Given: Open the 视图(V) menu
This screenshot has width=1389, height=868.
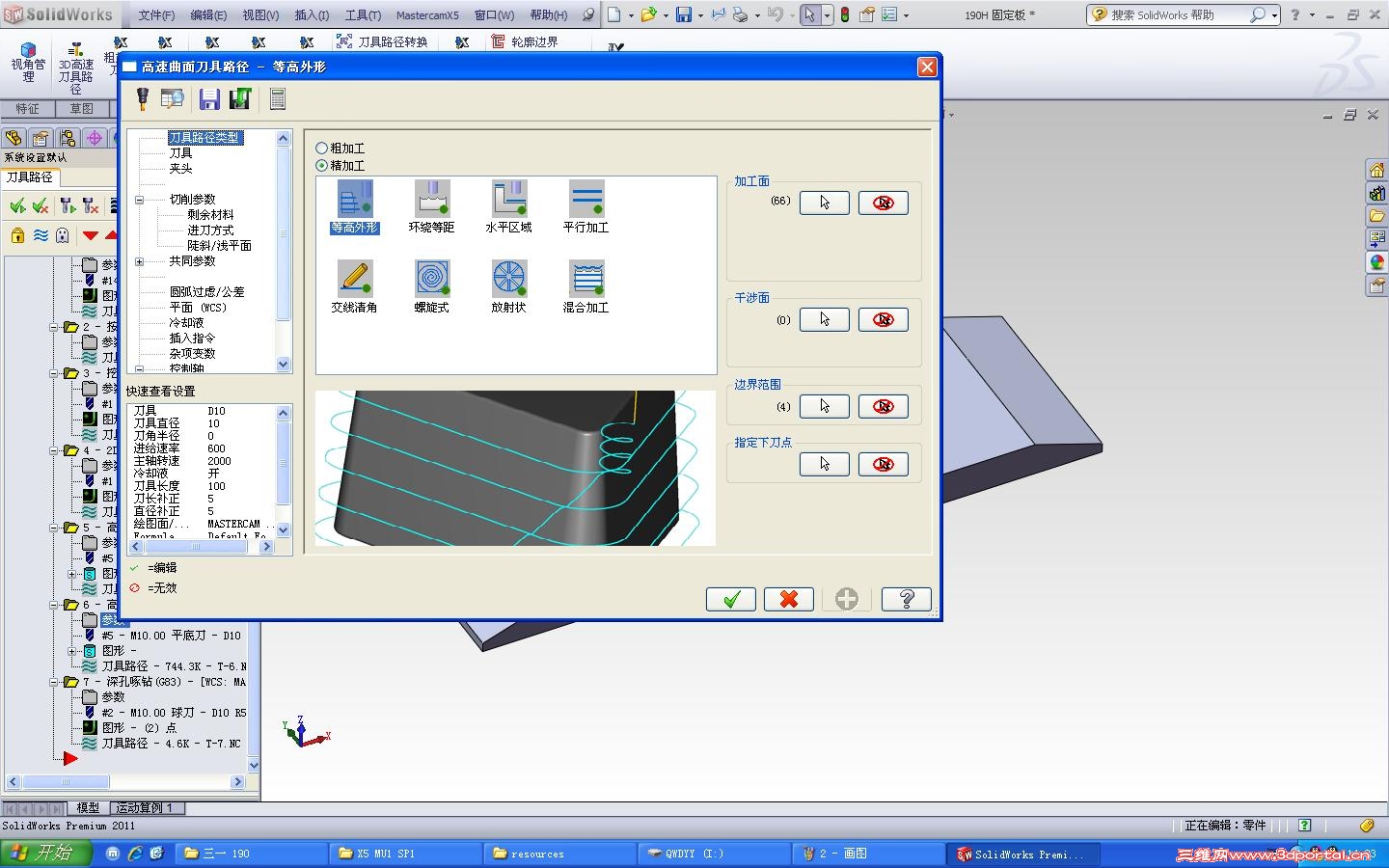Looking at the screenshot, I should pyautogui.click(x=260, y=14).
